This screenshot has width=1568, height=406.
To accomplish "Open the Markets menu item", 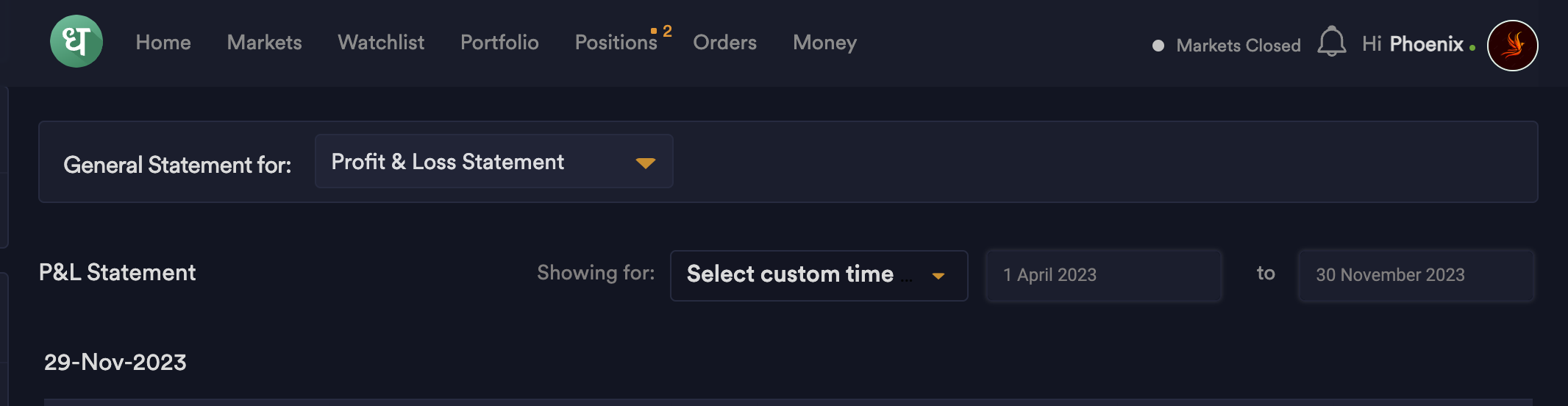I will click(264, 43).
